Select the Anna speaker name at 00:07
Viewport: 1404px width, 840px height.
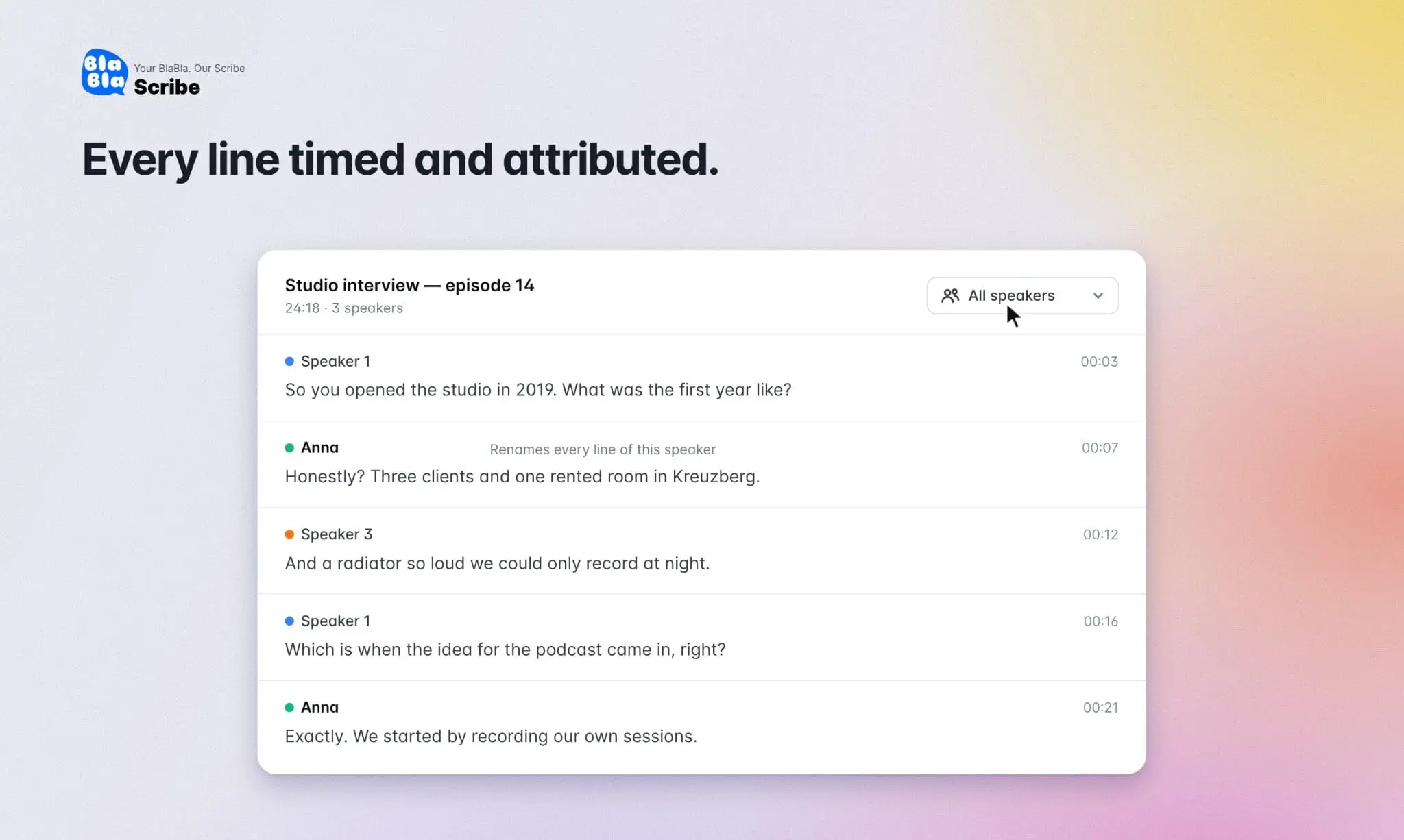pyautogui.click(x=319, y=447)
